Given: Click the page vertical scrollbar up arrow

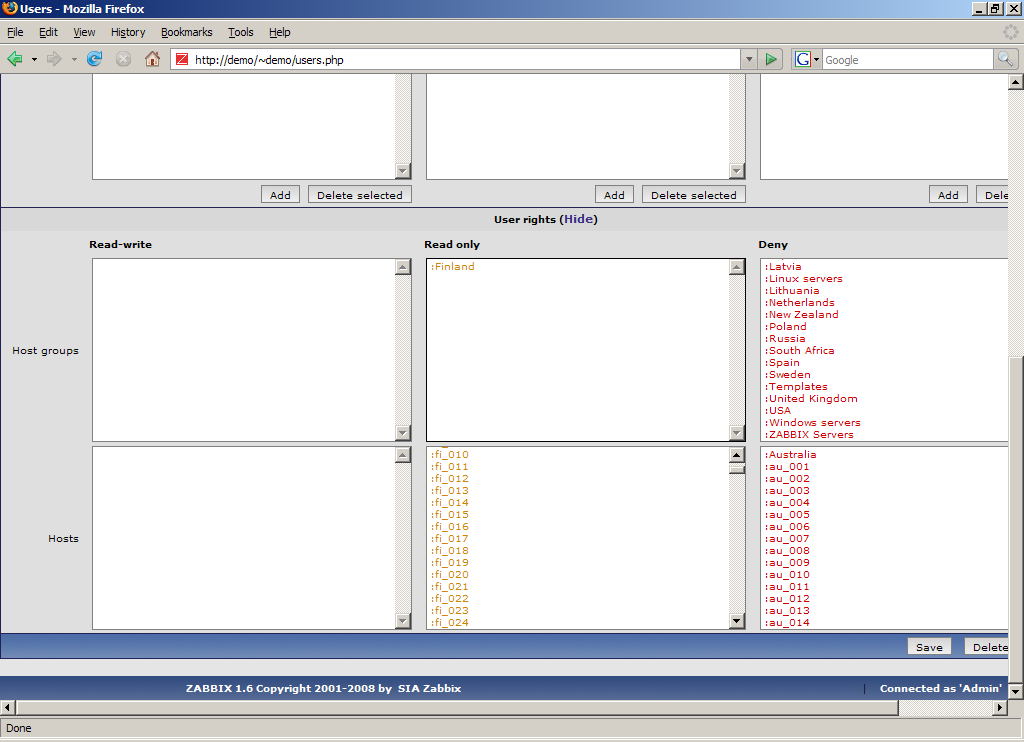Looking at the screenshot, I should pyautogui.click(x=1016, y=82).
